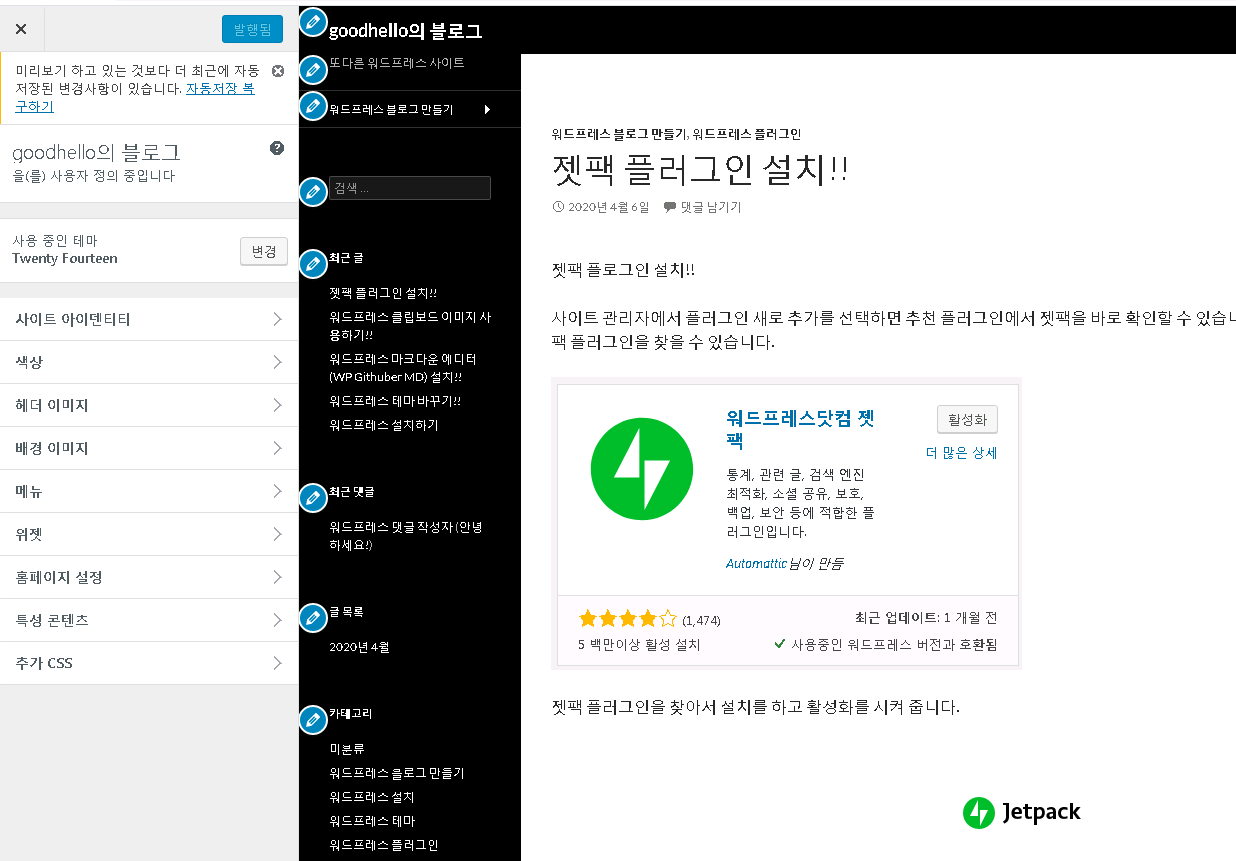
Task: Open goodhello의 블로그 site title in preview
Action: [x=405, y=31]
